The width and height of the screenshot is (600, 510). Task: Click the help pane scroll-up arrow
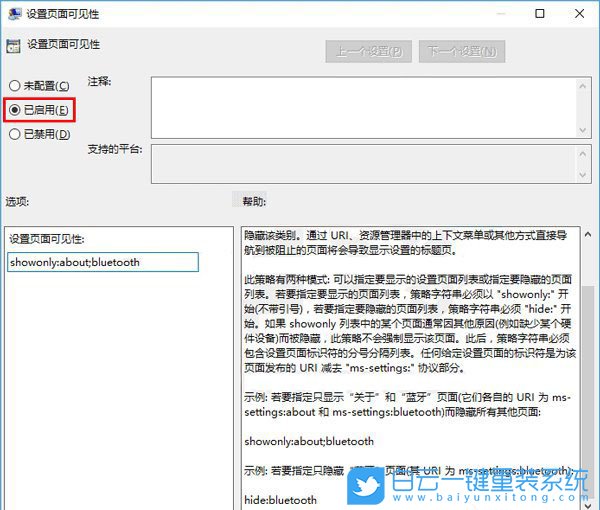click(x=588, y=235)
